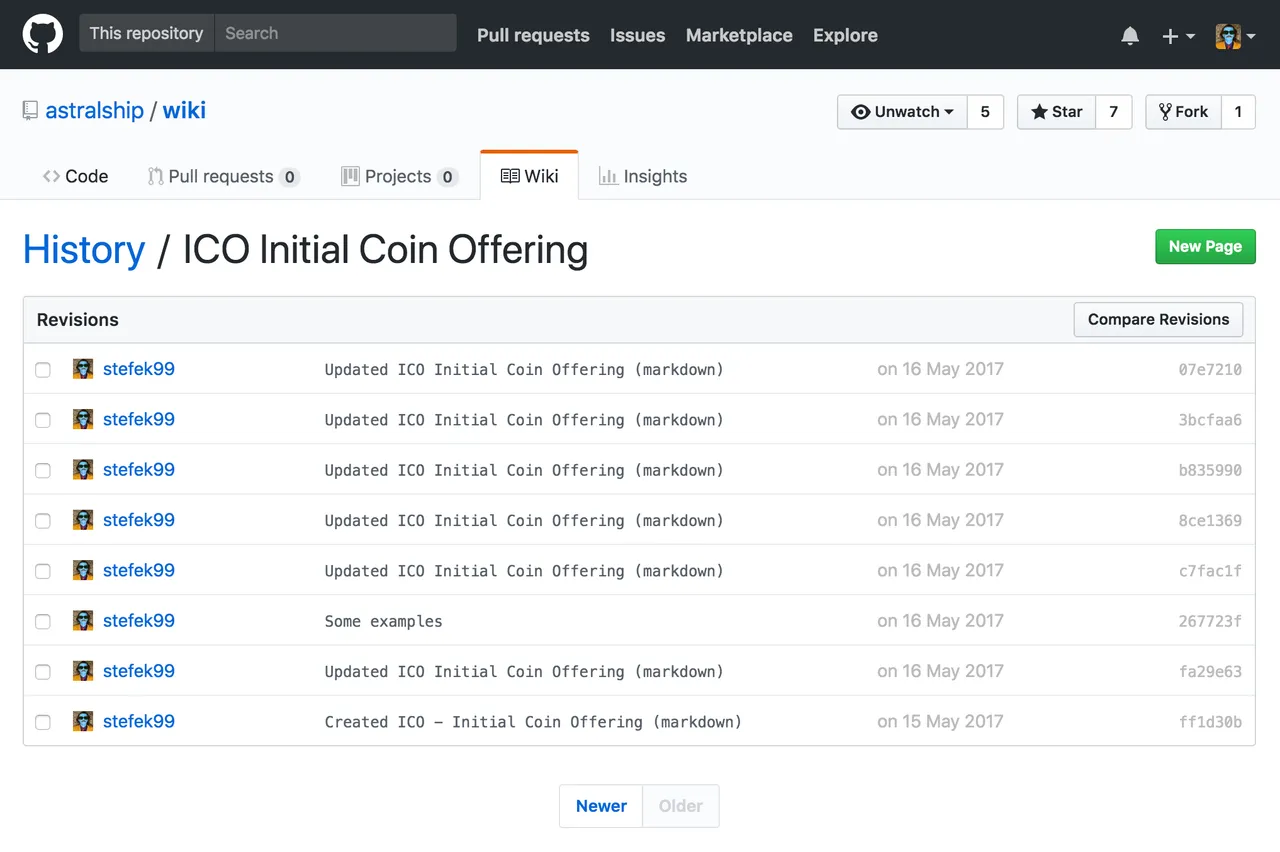Click the Pull requests counter badge 0

pos(289,177)
